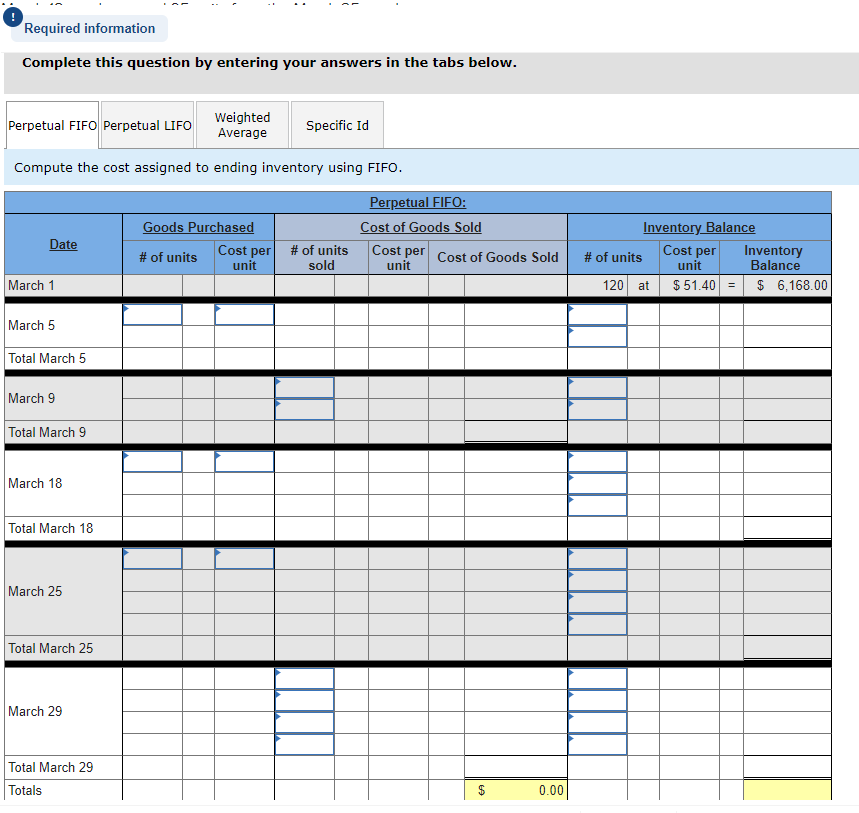Open the Perpetual FIFO tab
Image resolution: width=859 pixels, height=813 pixels.
pos(53,125)
